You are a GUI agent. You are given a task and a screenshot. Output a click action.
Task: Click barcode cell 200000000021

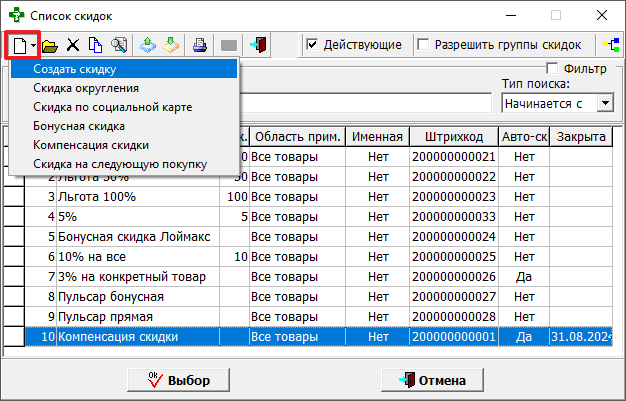[x=454, y=157]
